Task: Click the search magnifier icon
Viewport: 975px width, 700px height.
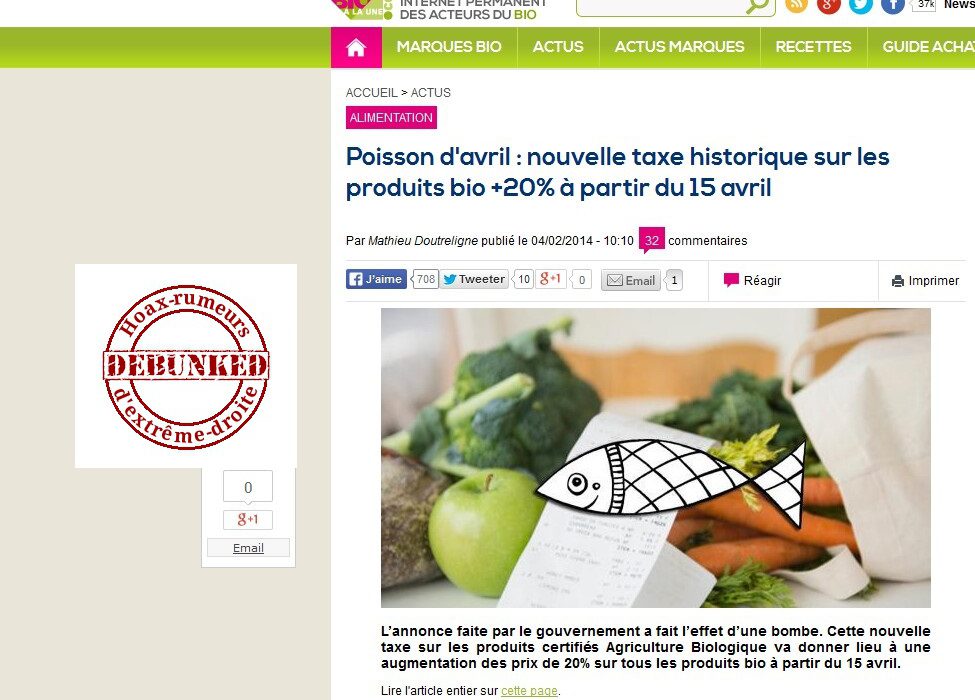Action: pos(757,6)
